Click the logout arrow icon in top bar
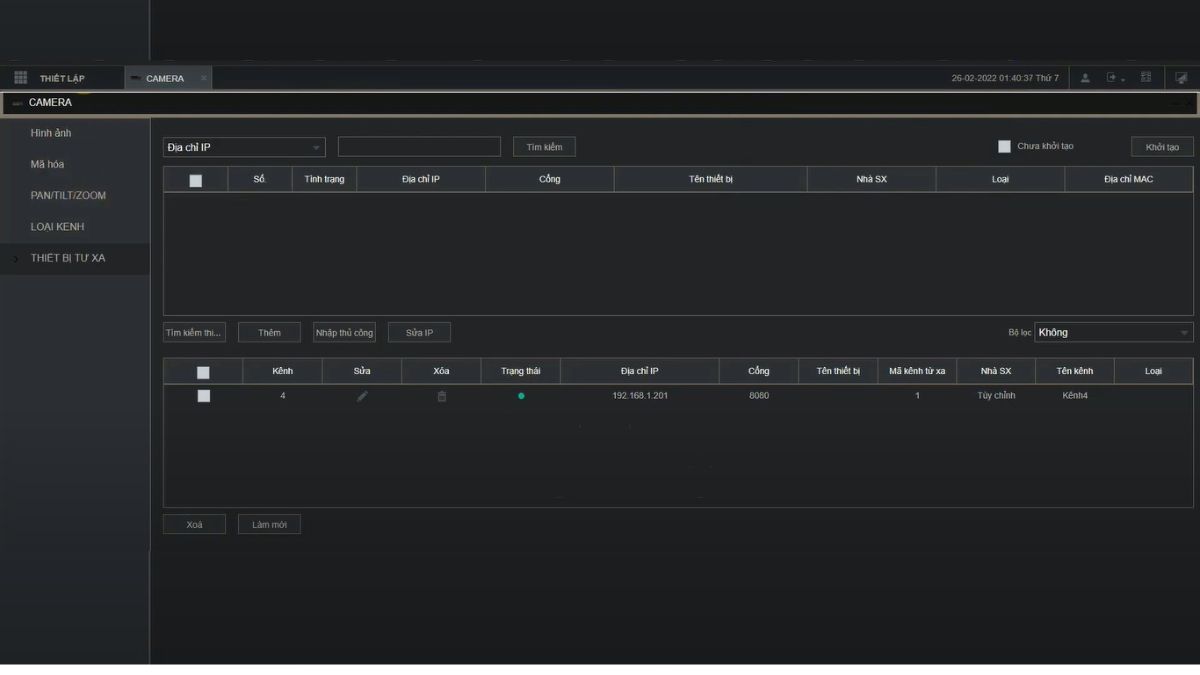Viewport: 1200px width, 675px height. pyautogui.click(x=1113, y=78)
